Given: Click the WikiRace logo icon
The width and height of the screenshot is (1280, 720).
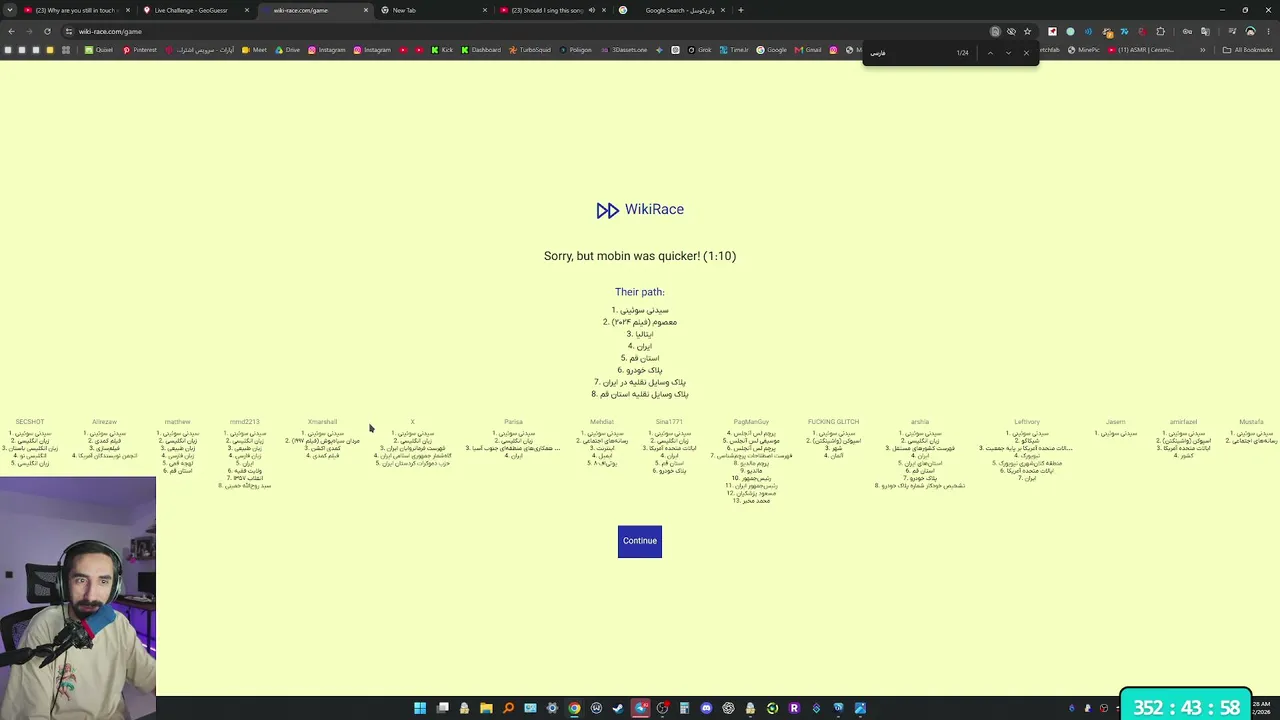Looking at the screenshot, I should tap(607, 210).
